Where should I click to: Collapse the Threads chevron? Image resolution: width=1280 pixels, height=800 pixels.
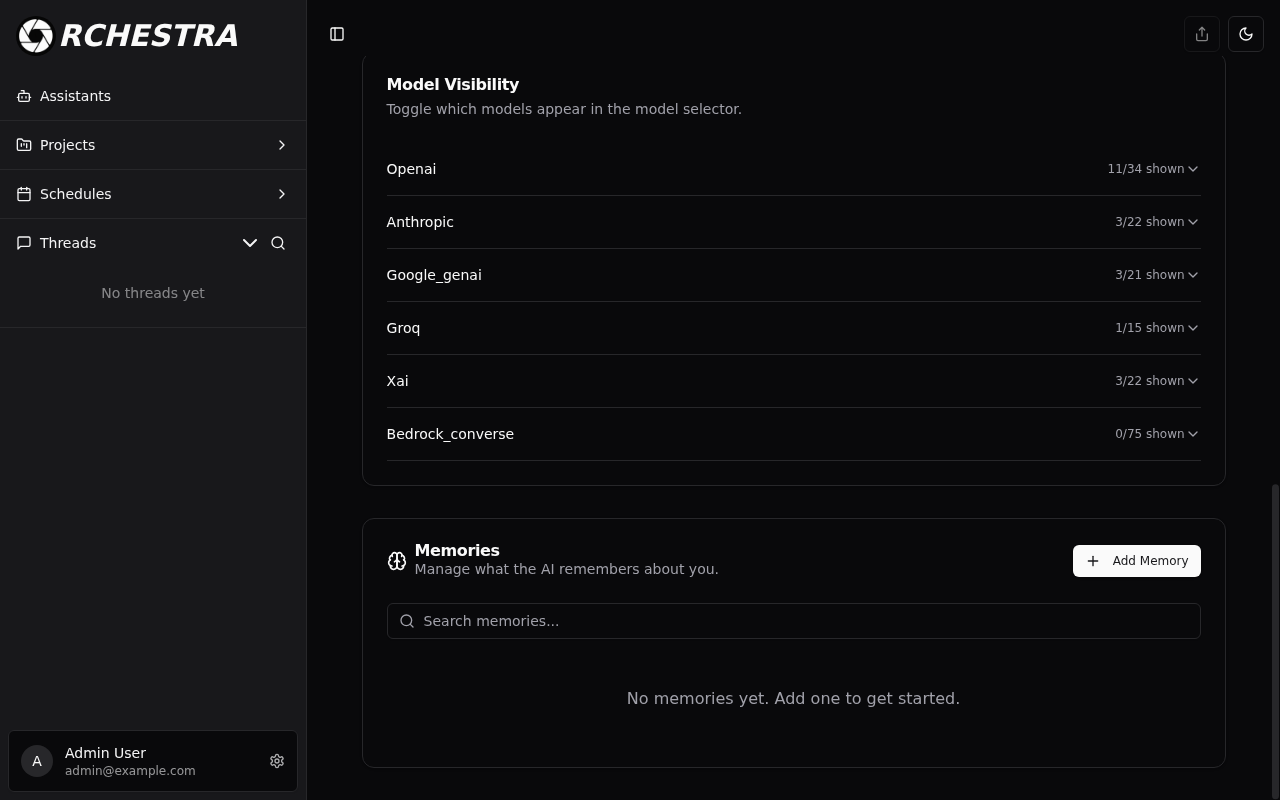(x=250, y=243)
